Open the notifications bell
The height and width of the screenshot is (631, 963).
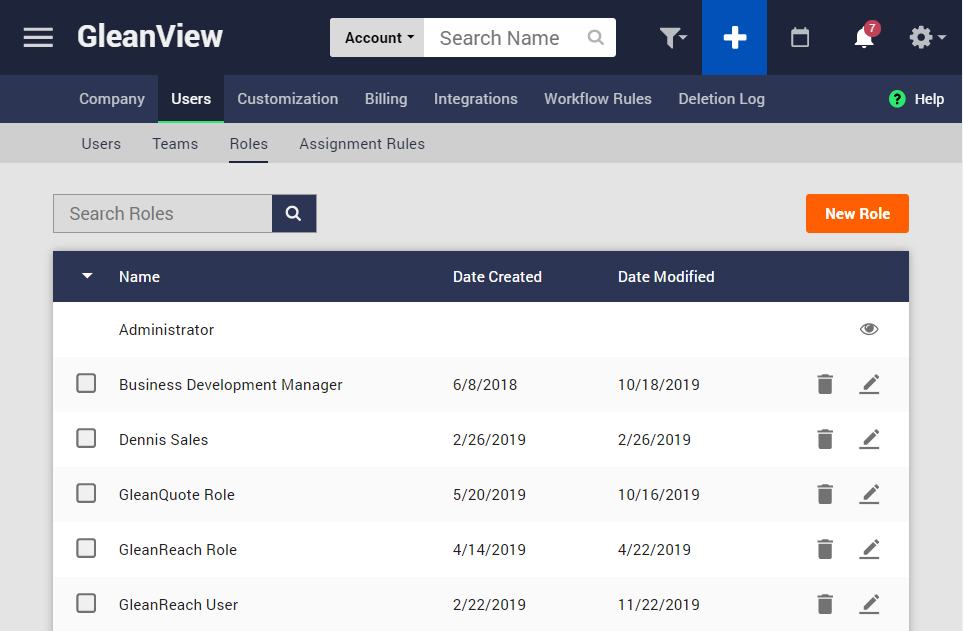(864, 38)
